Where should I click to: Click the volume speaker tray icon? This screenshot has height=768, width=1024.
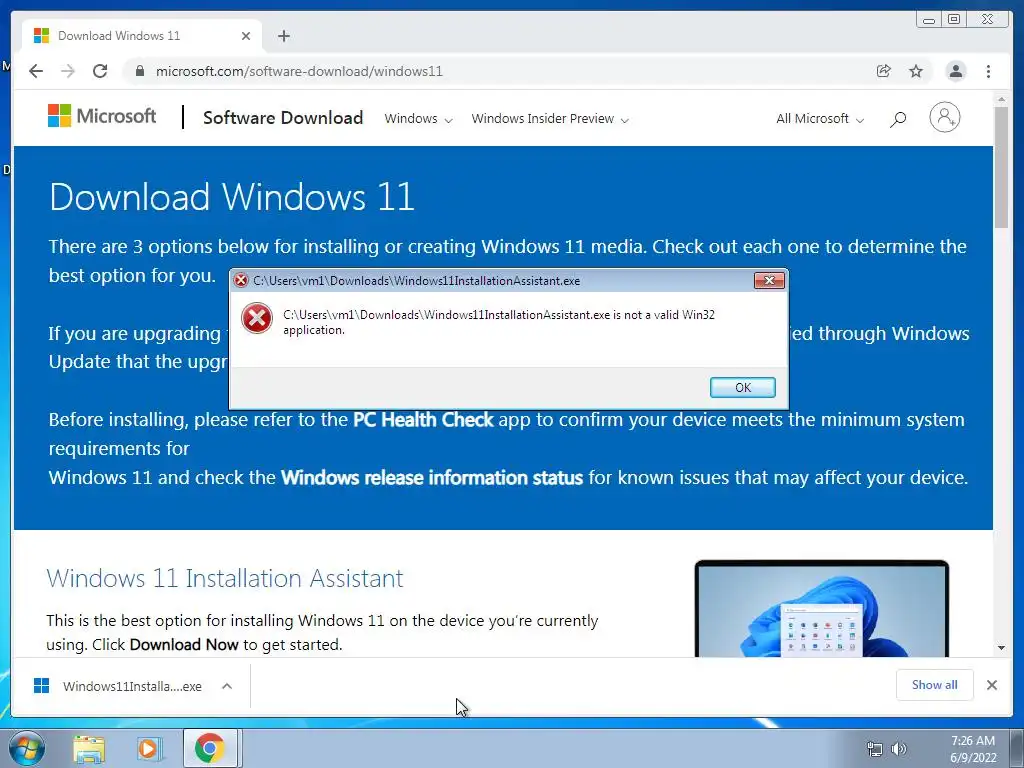899,749
